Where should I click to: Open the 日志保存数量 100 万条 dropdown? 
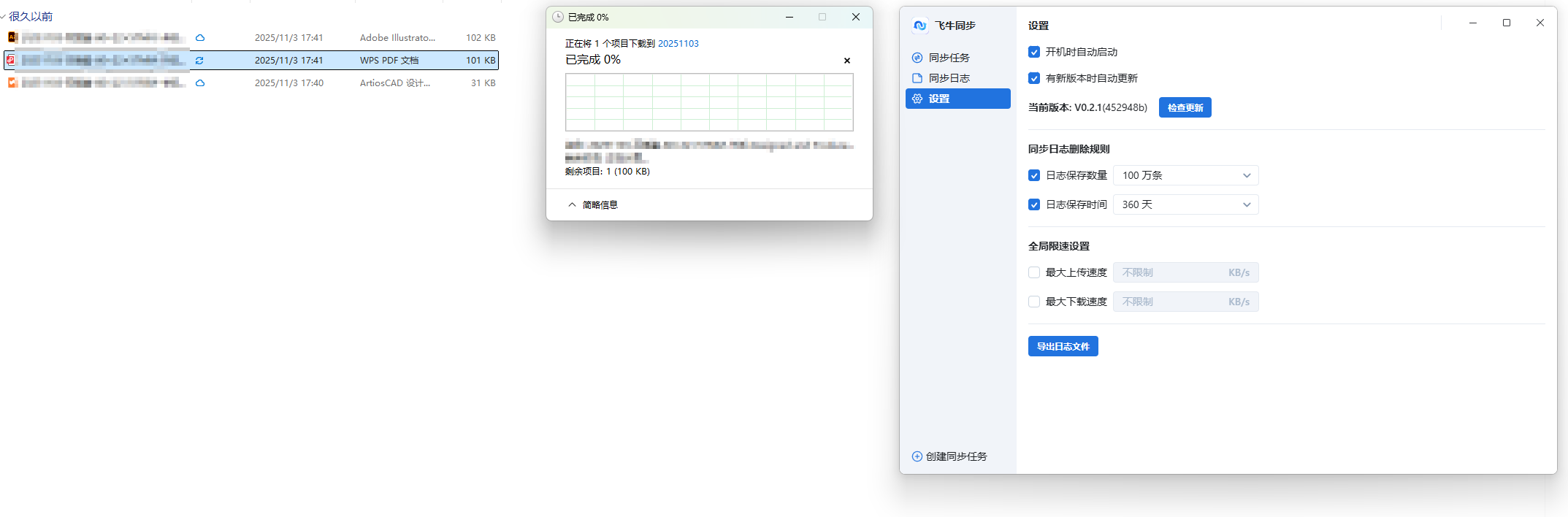pos(1186,175)
